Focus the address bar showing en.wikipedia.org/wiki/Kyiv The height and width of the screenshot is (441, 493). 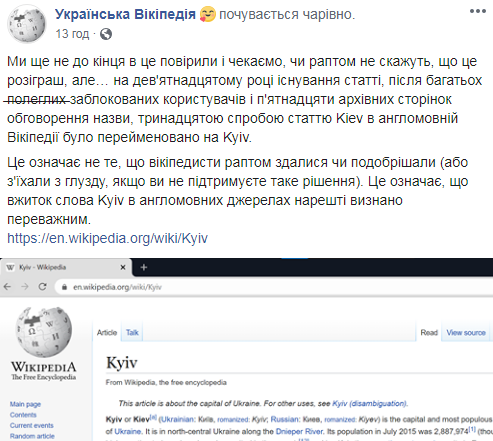273,287
